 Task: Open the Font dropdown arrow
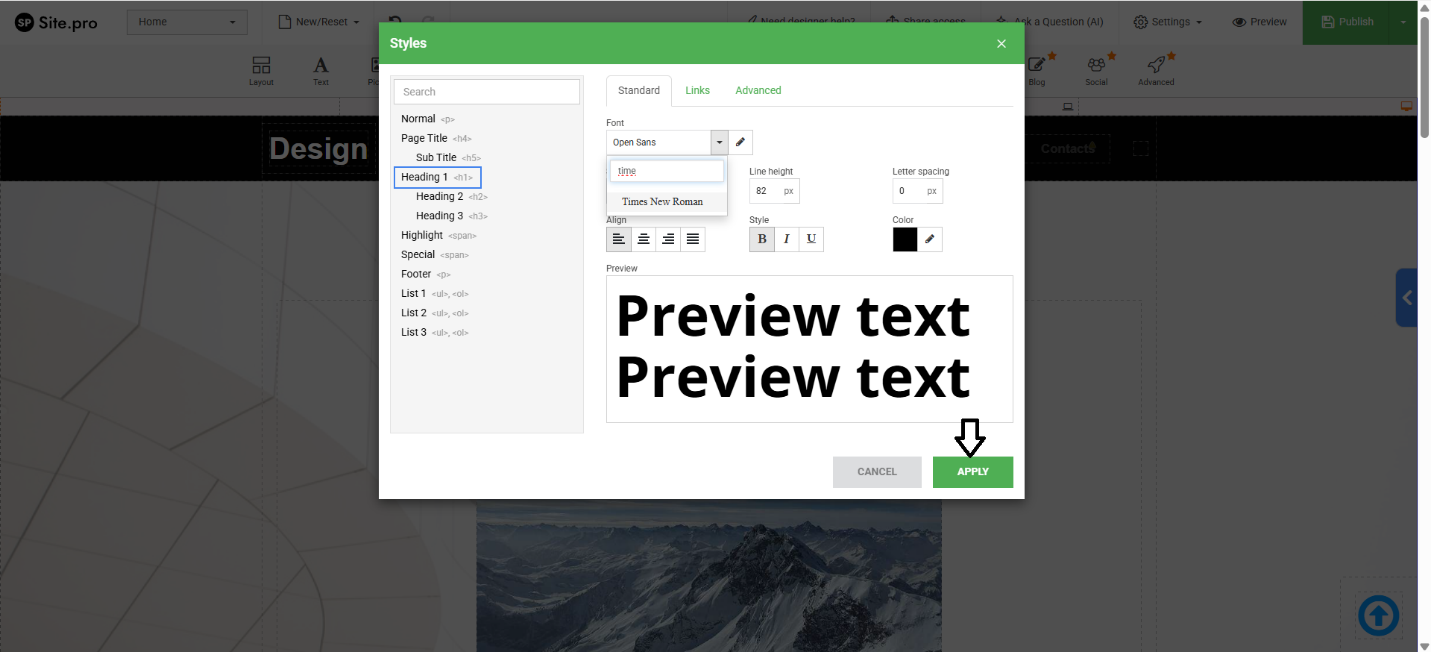[x=719, y=142]
